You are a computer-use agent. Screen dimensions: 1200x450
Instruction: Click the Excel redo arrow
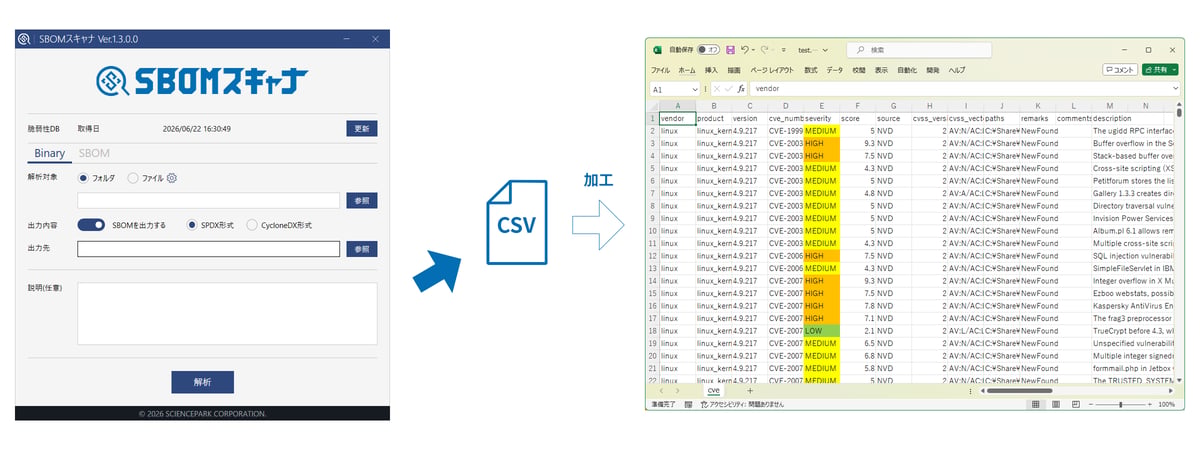pyautogui.click(x=765, y=49)
